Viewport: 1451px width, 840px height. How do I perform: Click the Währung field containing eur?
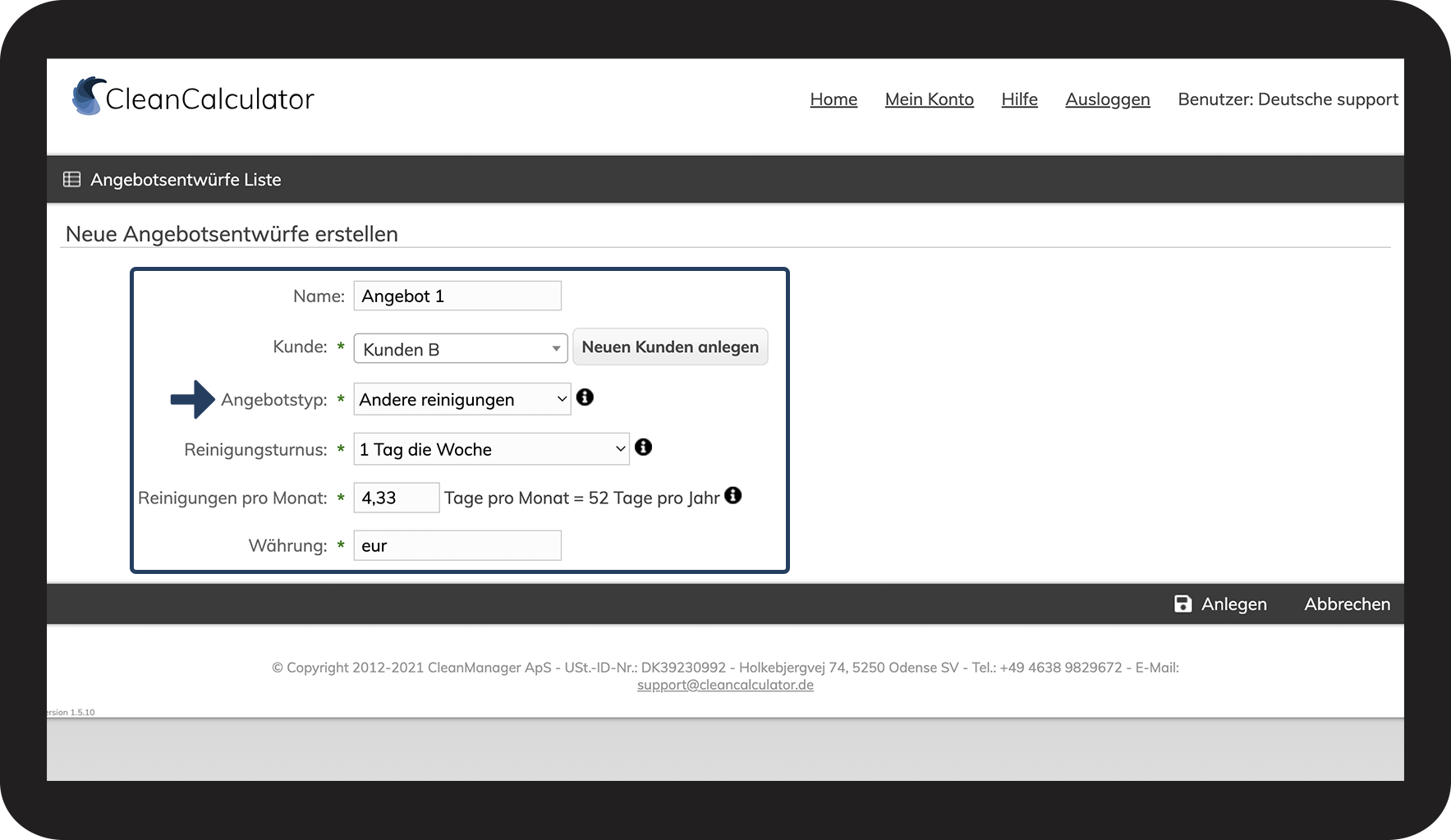coord(457,545)
